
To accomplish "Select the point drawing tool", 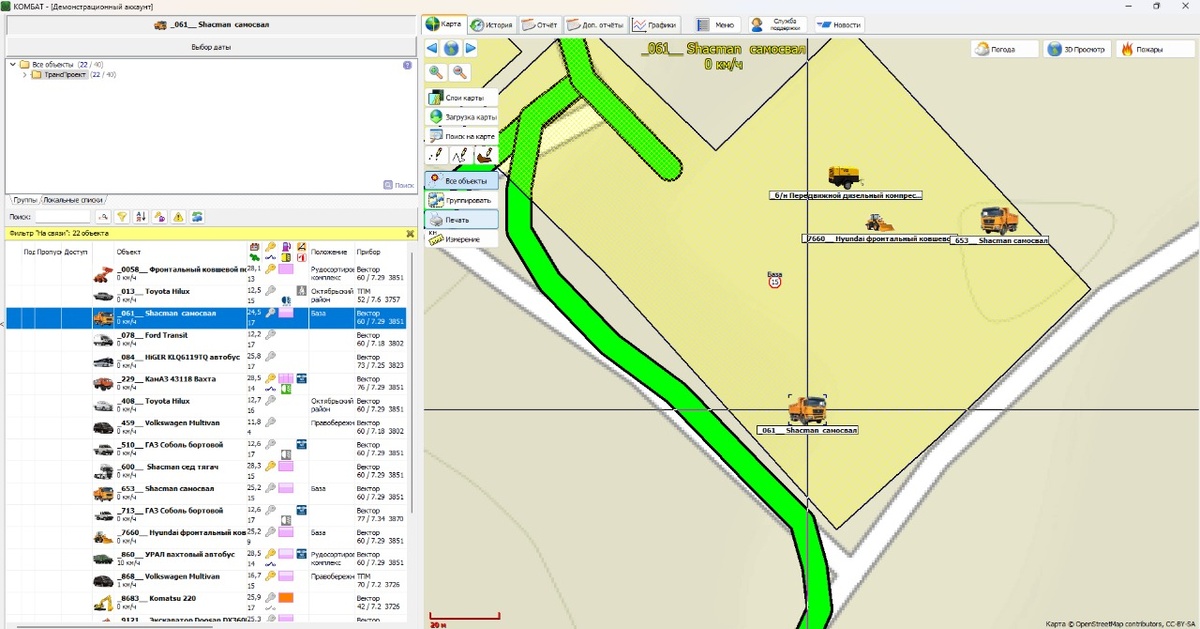I will click(x=436, y=155).
